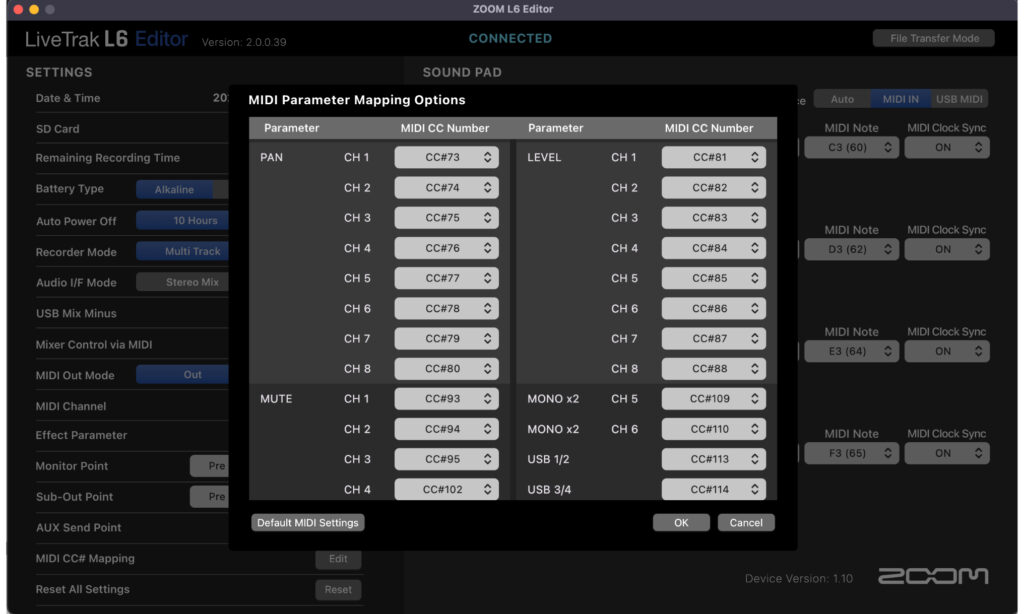Screen dimensions: 1024x614
Task: Set Sub-Out Point to Pre
Action: pos(210,496)
